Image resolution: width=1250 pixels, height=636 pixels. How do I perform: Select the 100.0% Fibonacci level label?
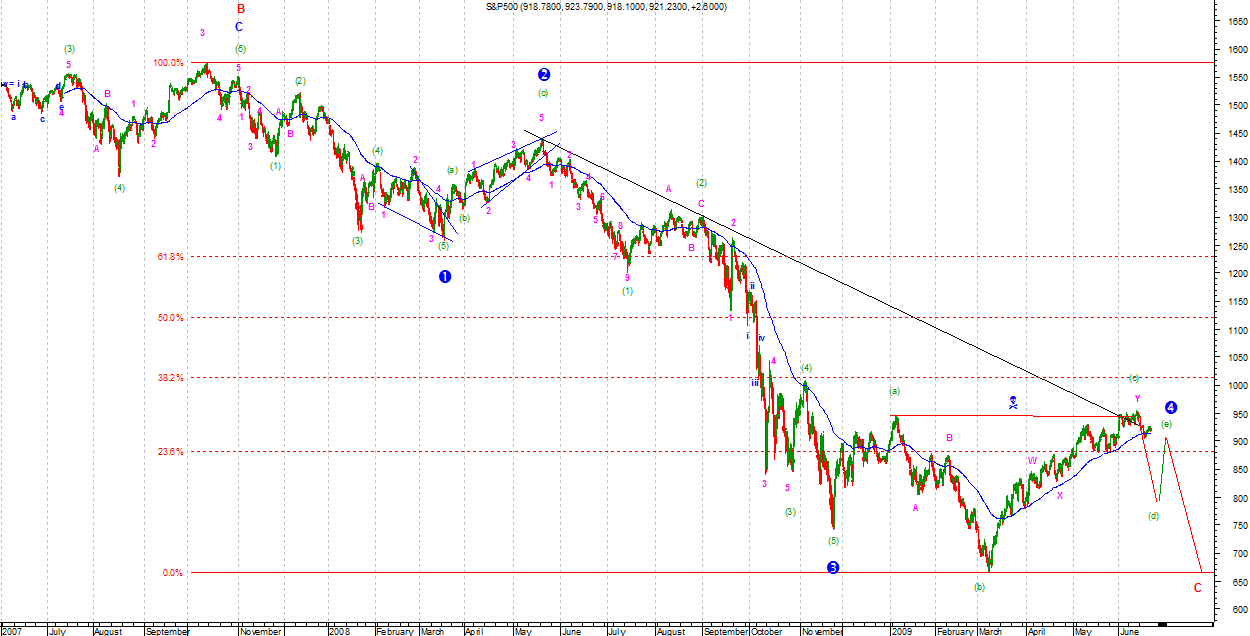click(x=168, y=63)
